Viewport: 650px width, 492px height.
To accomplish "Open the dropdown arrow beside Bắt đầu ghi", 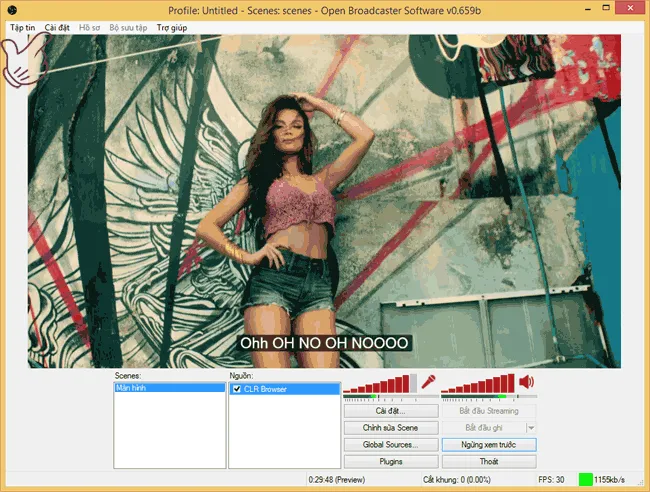I will click(x=531, y=428).
